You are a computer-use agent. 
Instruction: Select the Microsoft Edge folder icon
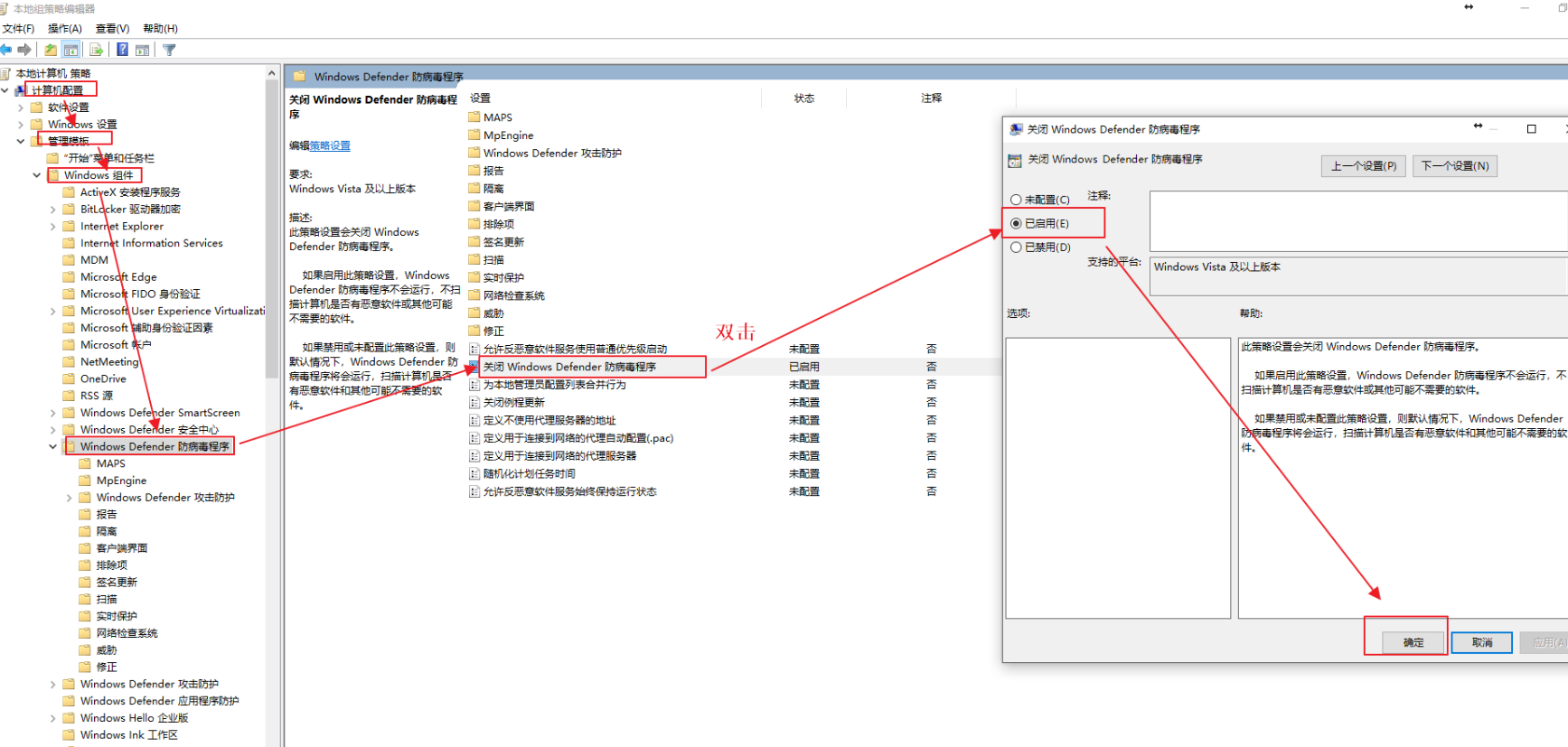(69, 277)
